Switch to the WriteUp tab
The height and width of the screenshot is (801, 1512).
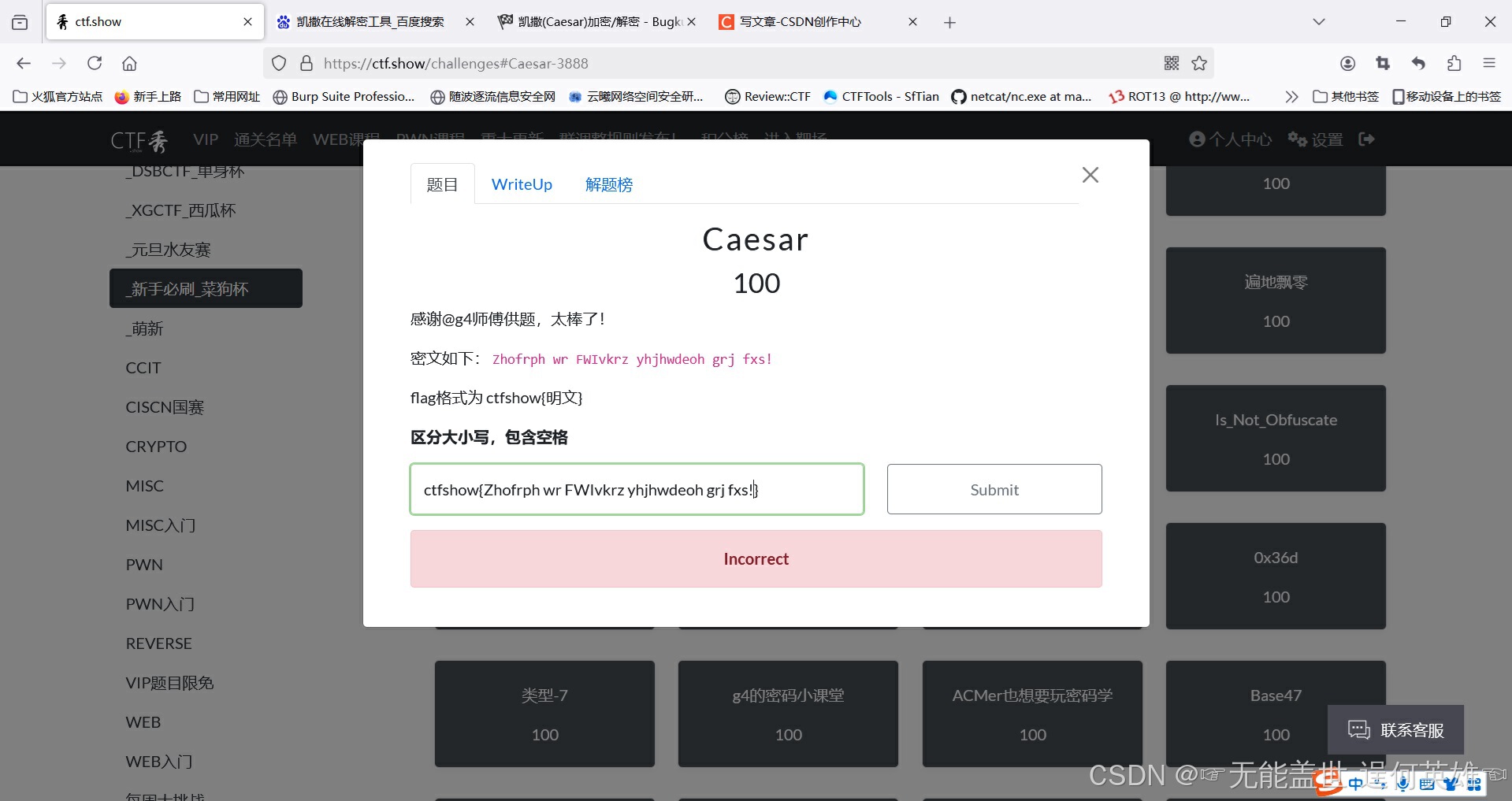[x=522, y=184]
